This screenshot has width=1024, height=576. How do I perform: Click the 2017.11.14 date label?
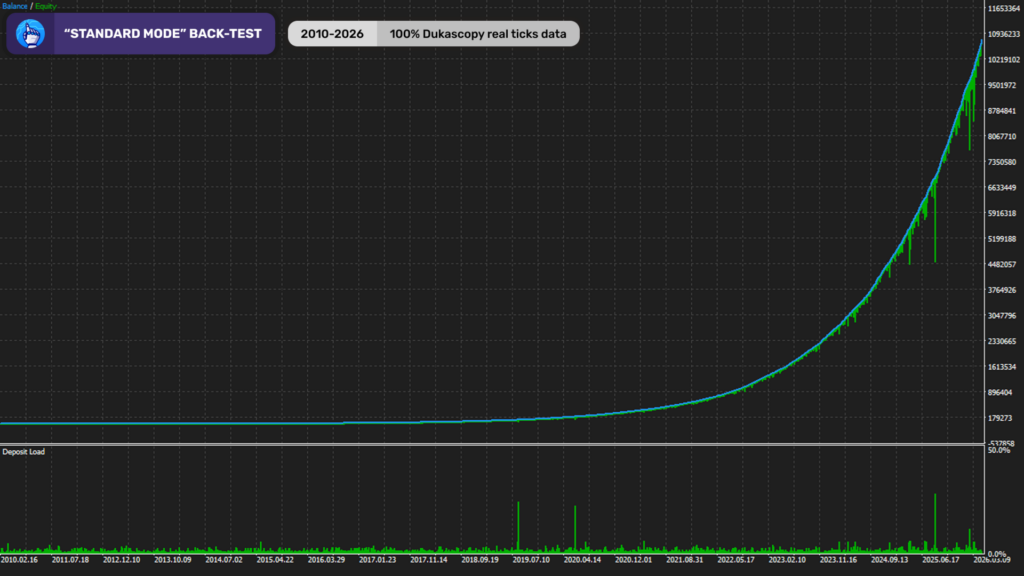(x=429, y=560)
